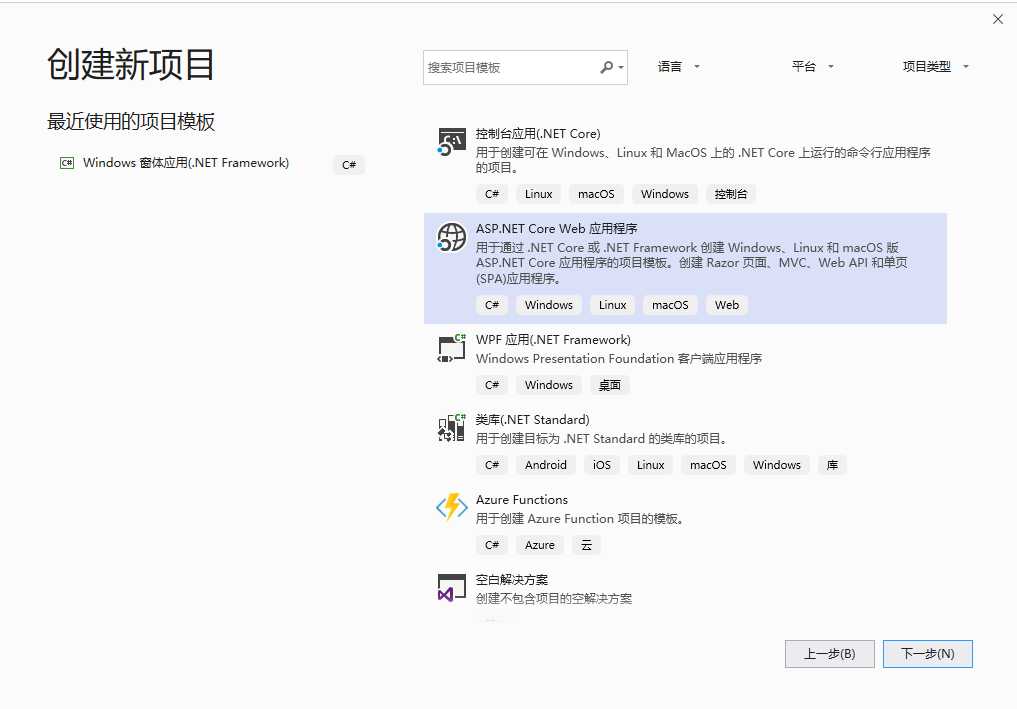
Task: Expand the search box history dropdown arrow
Action: pyautogui.click(x=621, y=67)
